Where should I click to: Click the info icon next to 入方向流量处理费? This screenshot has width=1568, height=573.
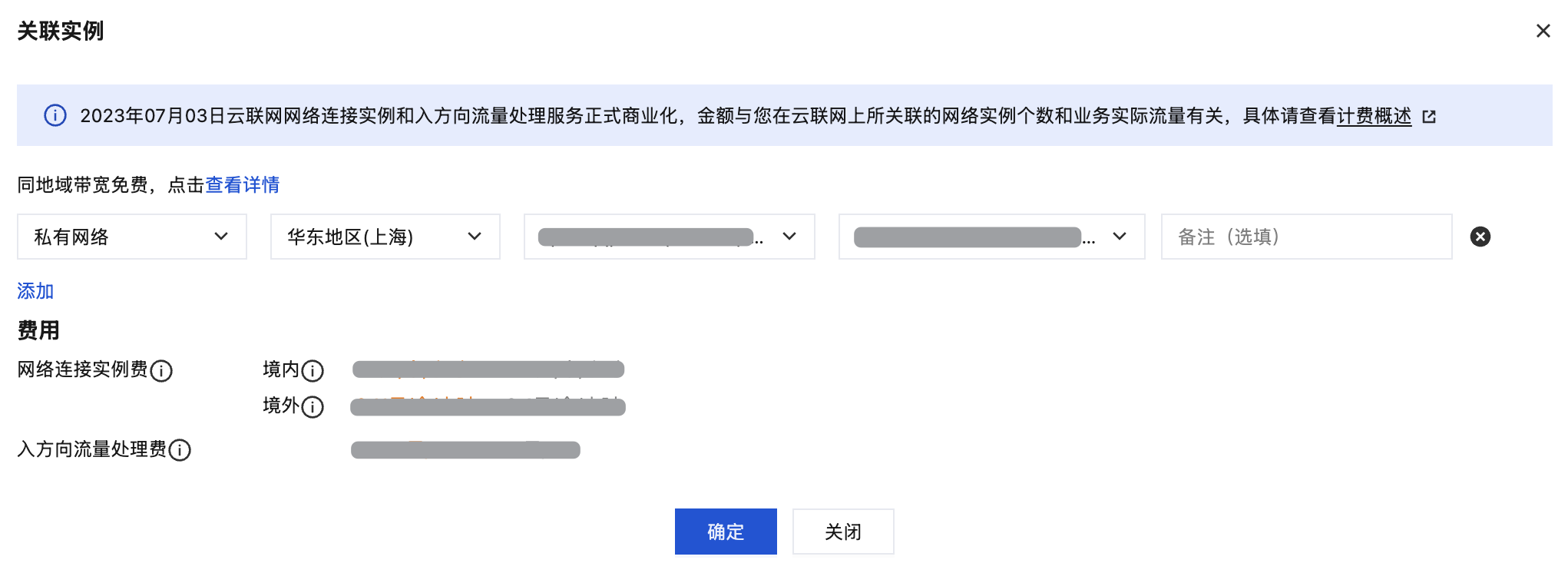tap(180, 450)
